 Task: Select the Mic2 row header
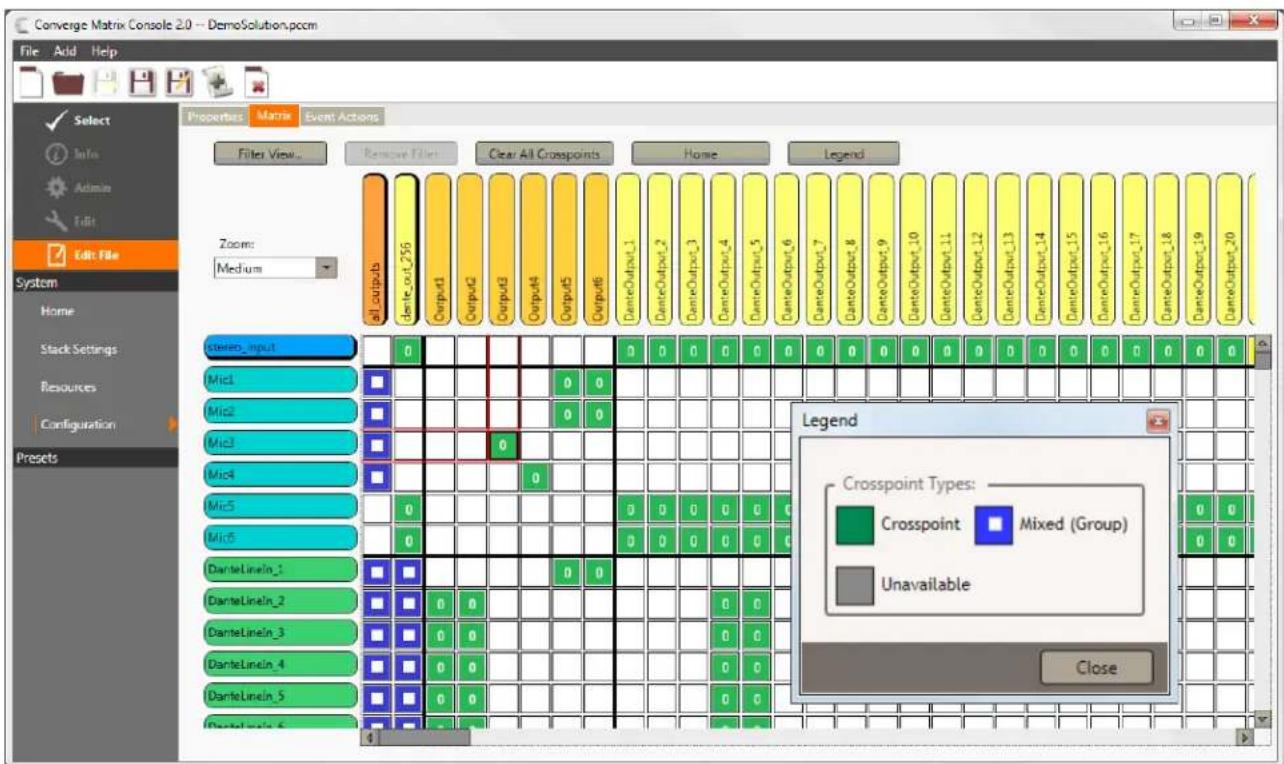[x=279, y=411]
